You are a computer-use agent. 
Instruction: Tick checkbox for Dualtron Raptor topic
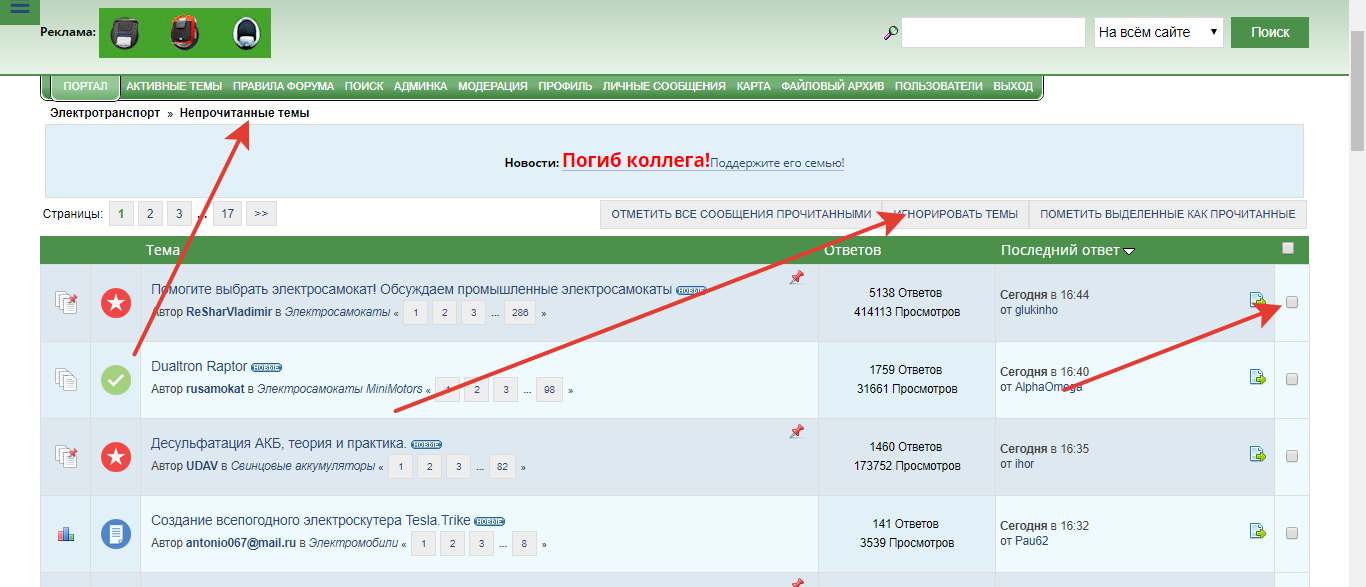pyautogui.click(x=1292, y=379)
